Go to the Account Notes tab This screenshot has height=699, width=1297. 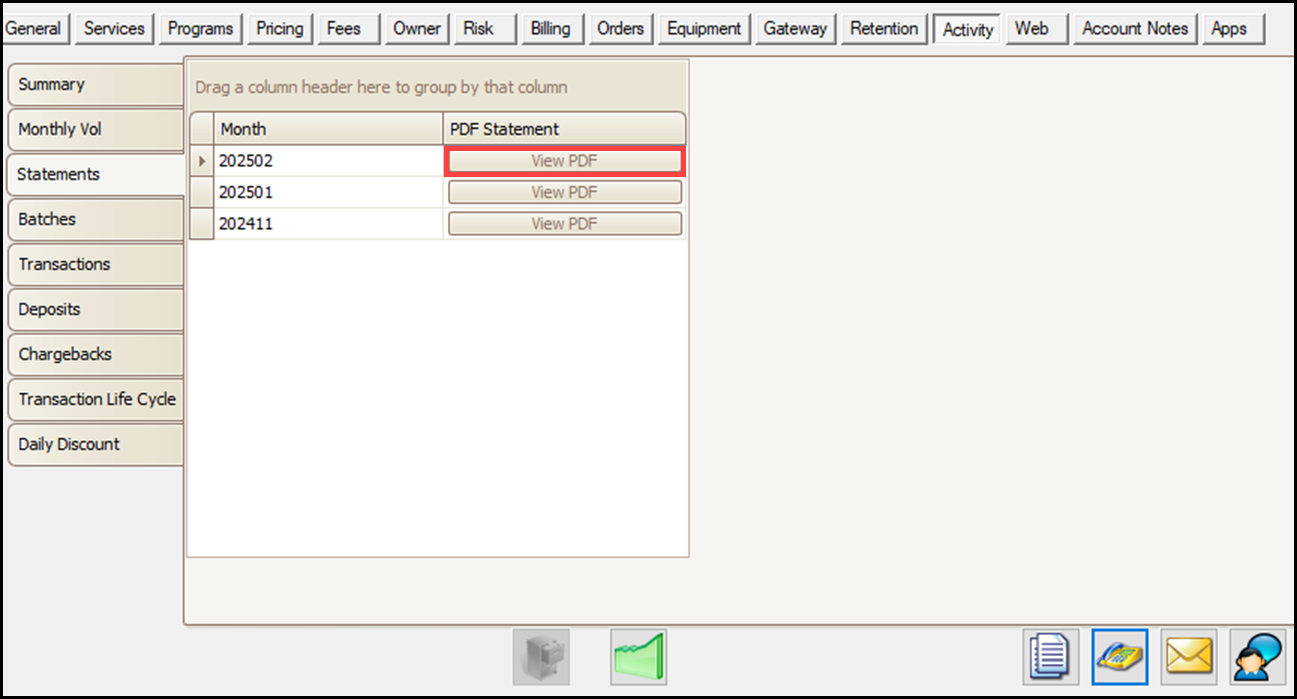coord(1136,29)
